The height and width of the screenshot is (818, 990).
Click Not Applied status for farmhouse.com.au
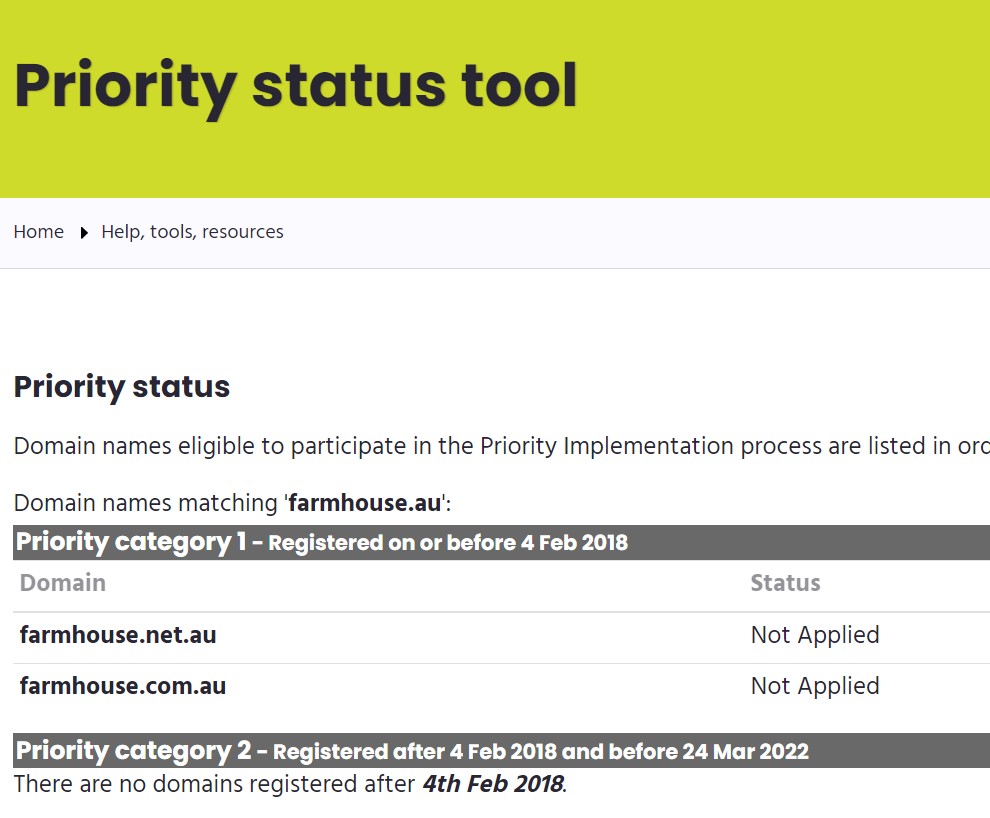click(x=815, y=686)
